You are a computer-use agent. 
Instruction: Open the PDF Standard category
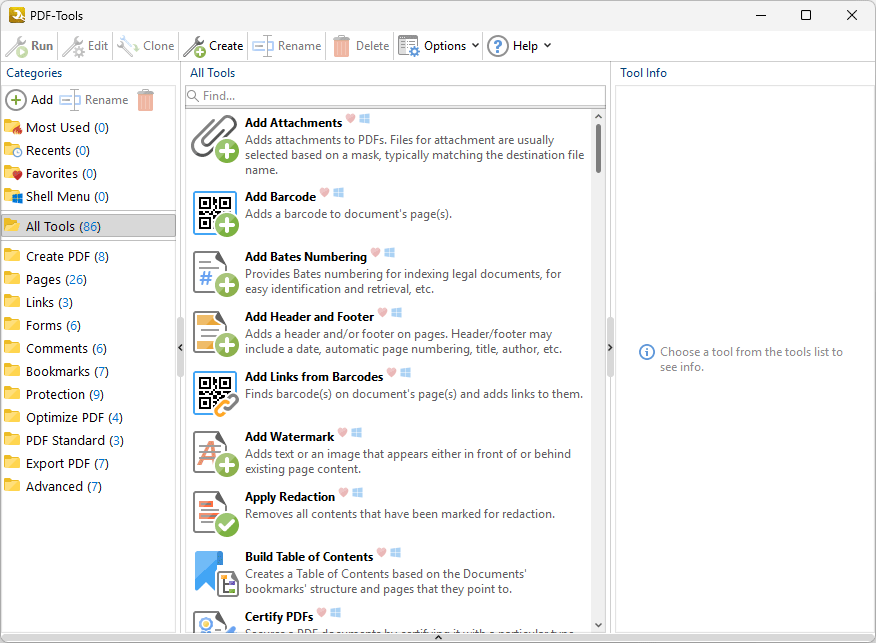click(88, 441)
